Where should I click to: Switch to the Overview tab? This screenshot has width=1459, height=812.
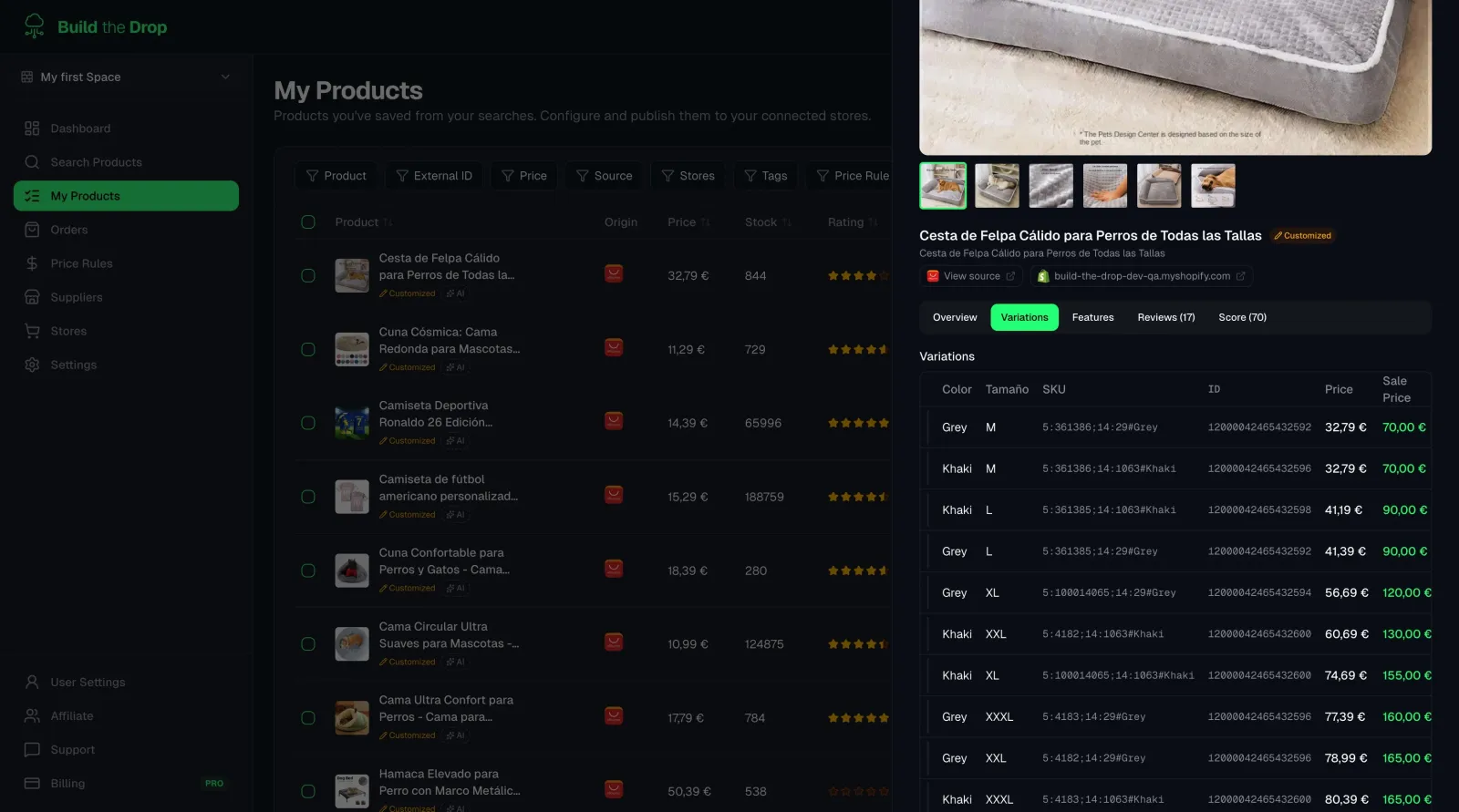pyautogui.click(x=955, y=317)
